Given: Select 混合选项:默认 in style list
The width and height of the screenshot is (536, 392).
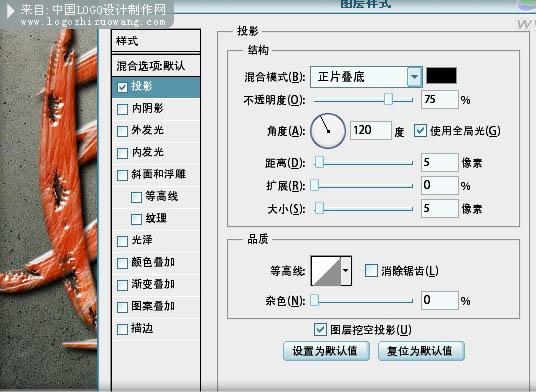Looking at the screenshot, I should pos(156,66).
